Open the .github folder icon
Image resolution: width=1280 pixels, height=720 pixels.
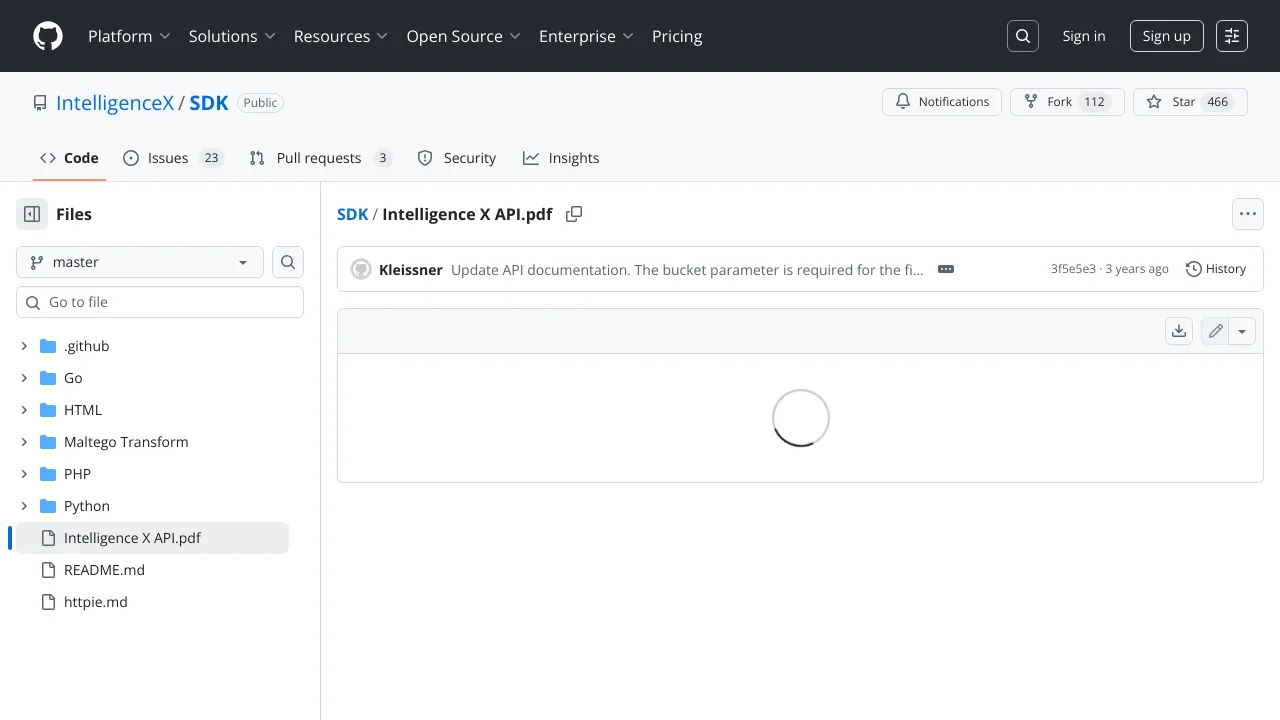pos(48,346)
